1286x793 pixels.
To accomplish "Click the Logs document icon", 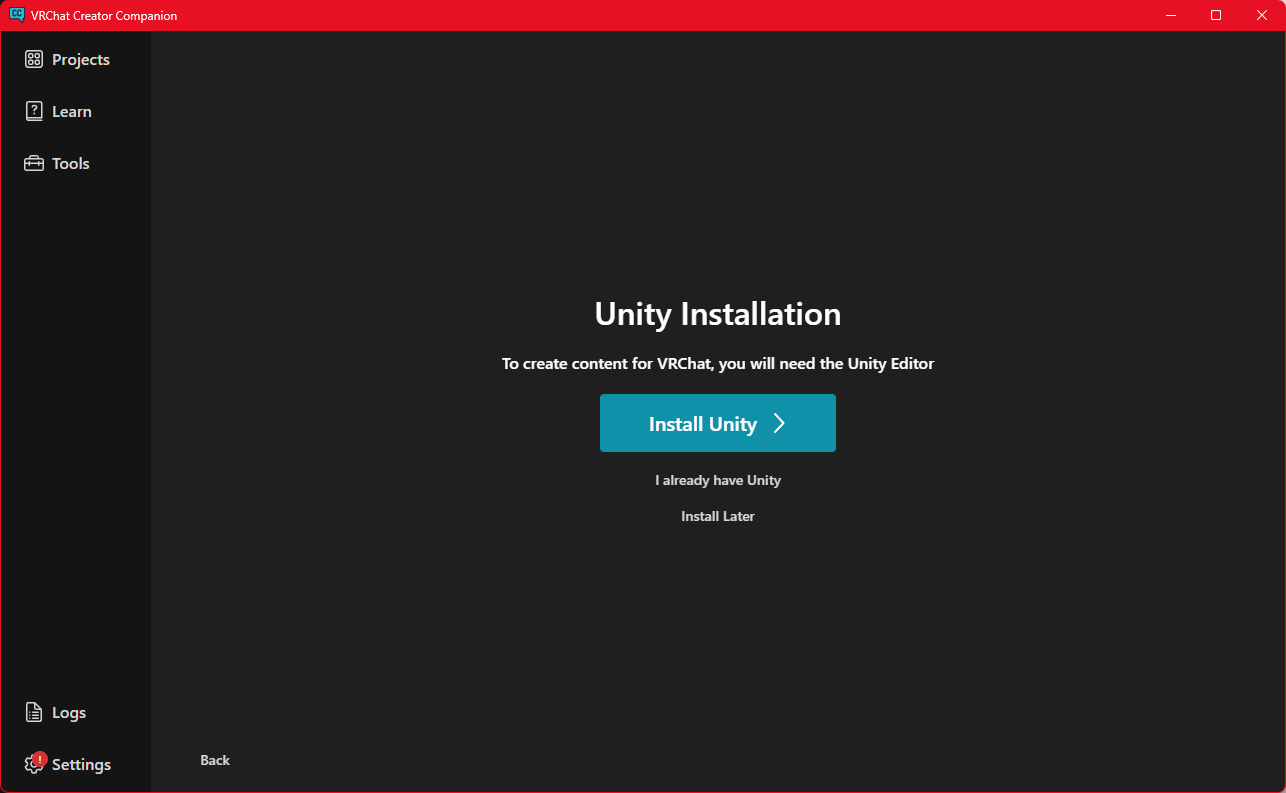I will pos(34,712).
